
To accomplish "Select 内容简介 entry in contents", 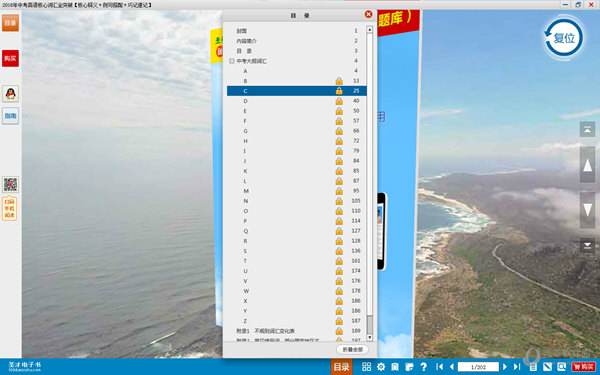I will (x=246, y=41).
